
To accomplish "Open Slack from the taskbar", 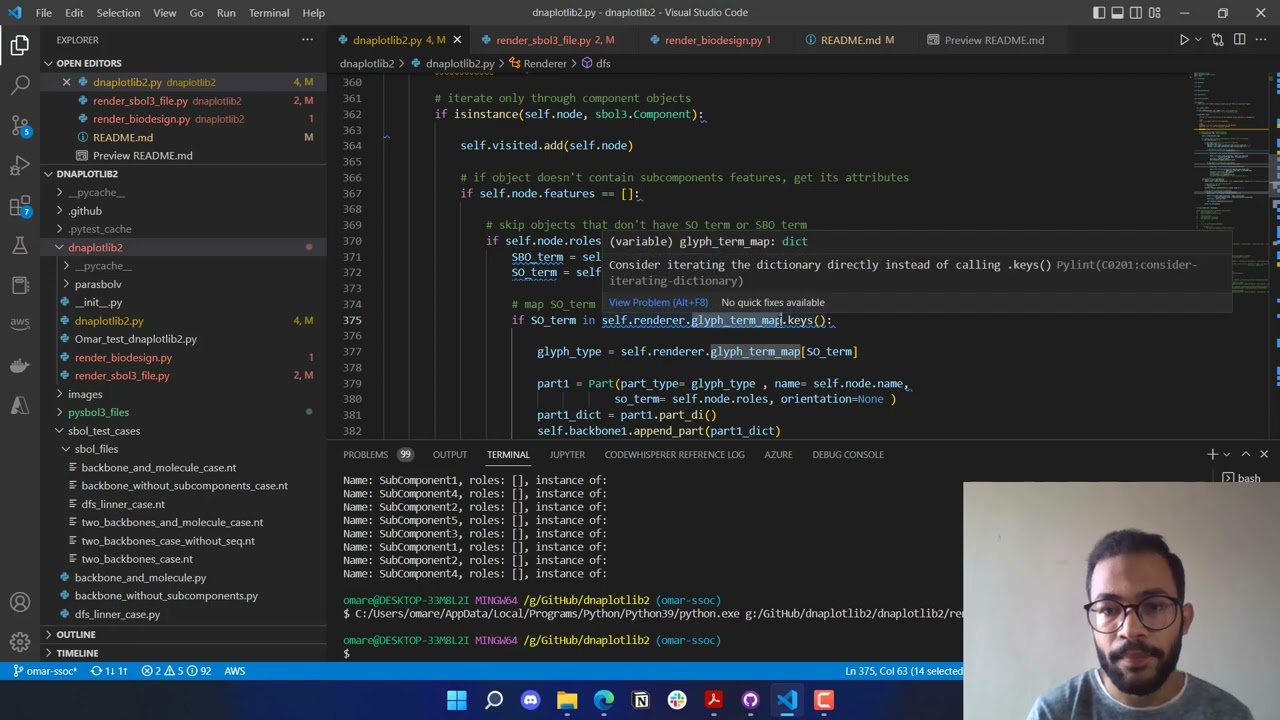I will [677, 700].
